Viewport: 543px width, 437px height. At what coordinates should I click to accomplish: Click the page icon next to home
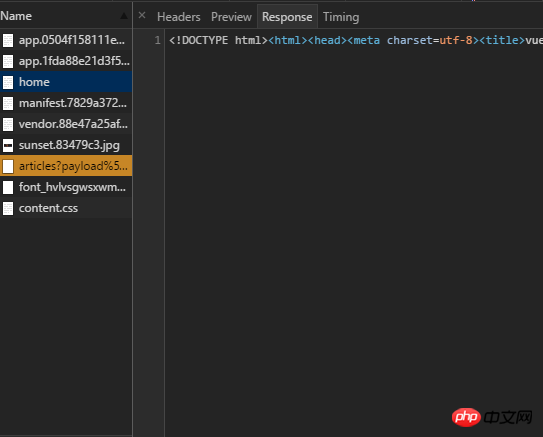coord(8,82)
